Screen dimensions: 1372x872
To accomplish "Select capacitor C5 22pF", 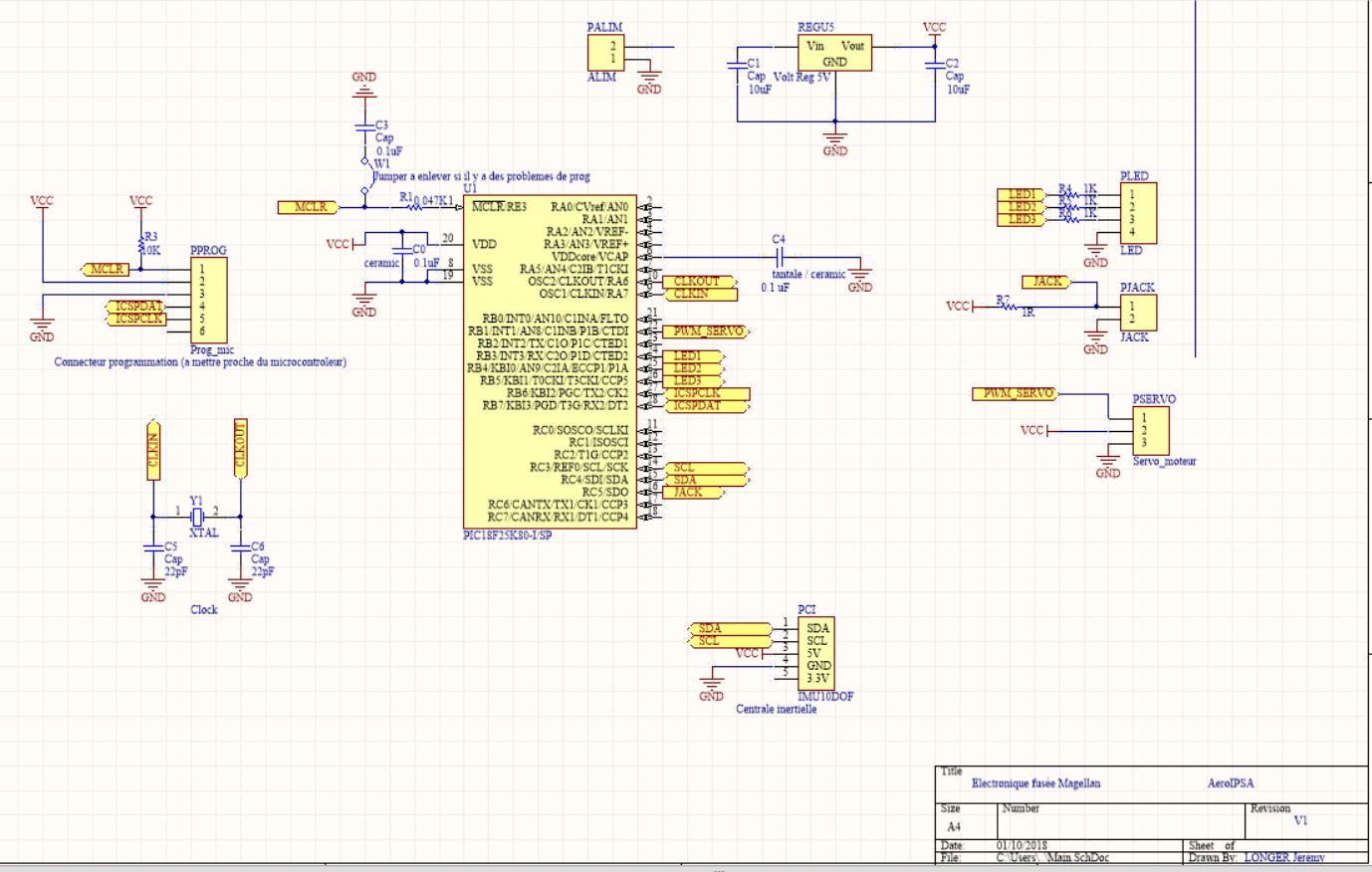I will point(152,547).
